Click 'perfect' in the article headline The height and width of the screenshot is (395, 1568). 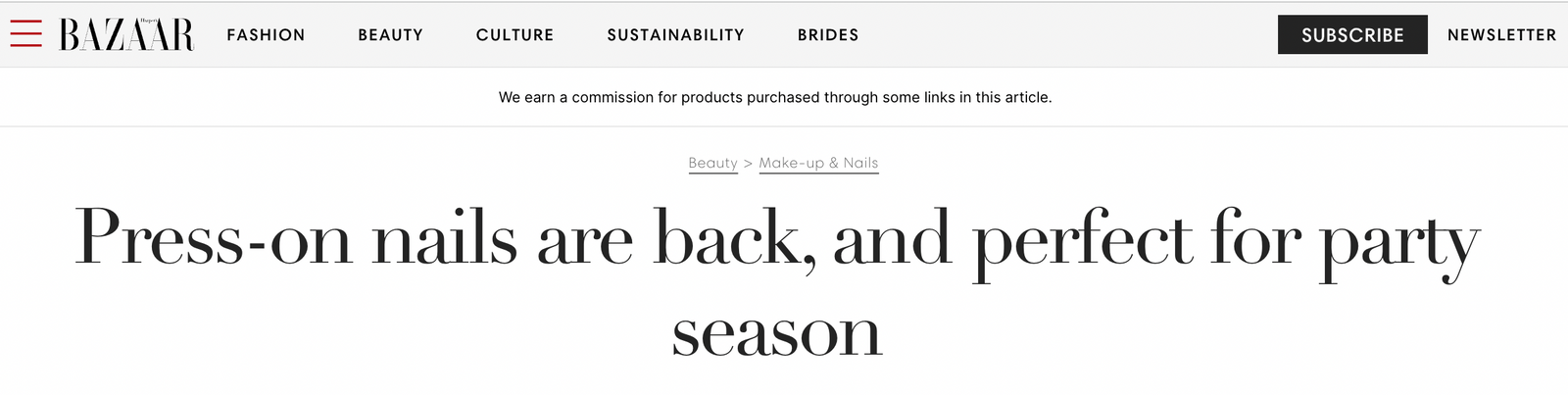(1083, 241)
